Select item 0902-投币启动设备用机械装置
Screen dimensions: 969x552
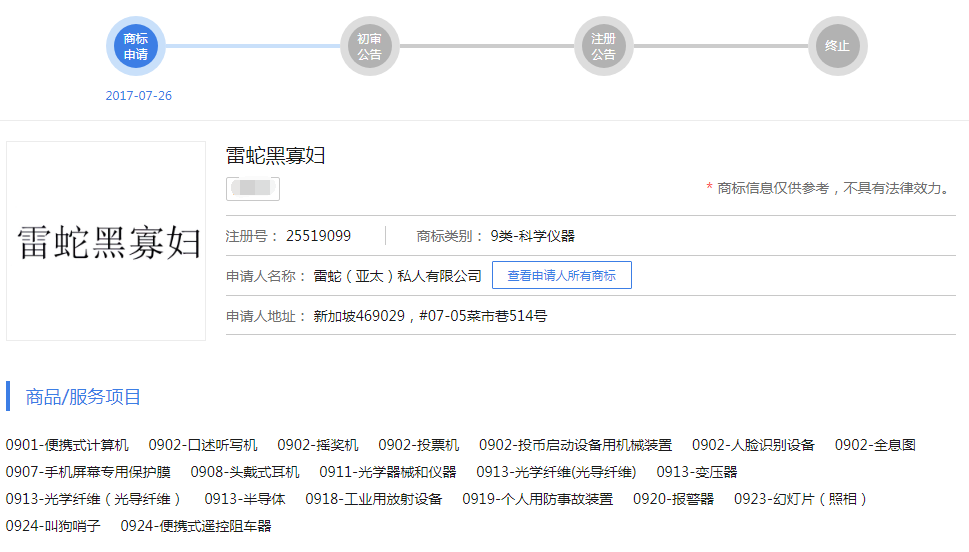point(575,445)
